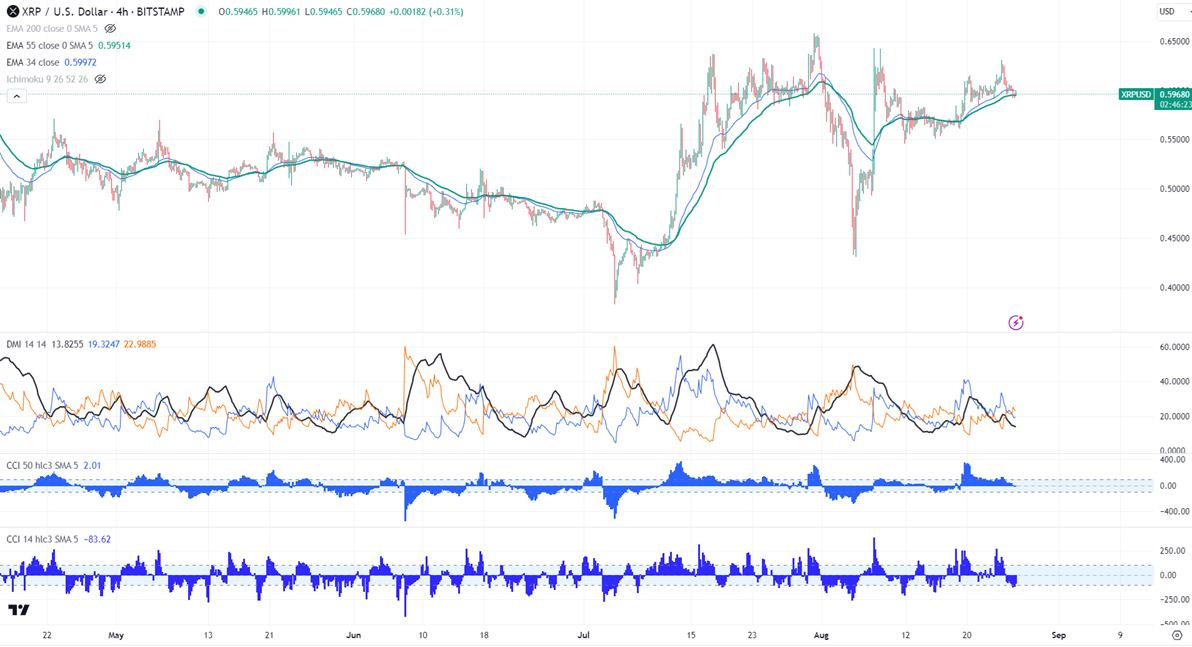Click the open value O0.59465
Viewport: 1192px width, 647px height.
pos(239,11)
